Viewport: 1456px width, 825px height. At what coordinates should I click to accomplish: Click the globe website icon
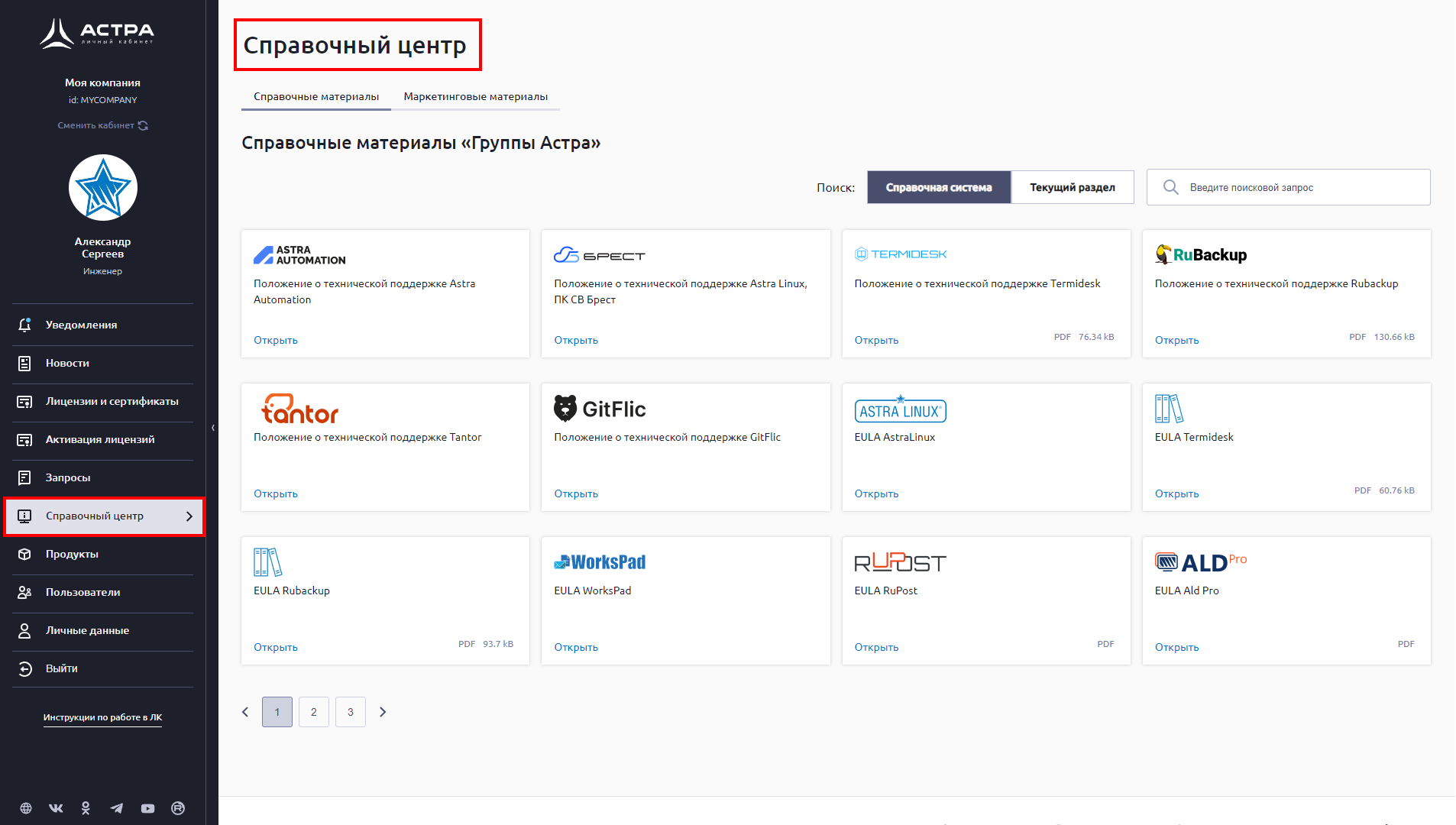(26, 808)
